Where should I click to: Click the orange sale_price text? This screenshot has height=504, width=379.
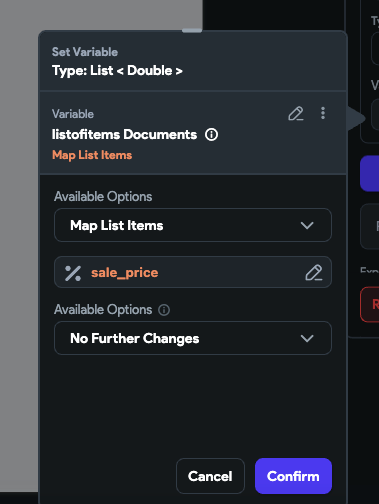coord(125,273)
